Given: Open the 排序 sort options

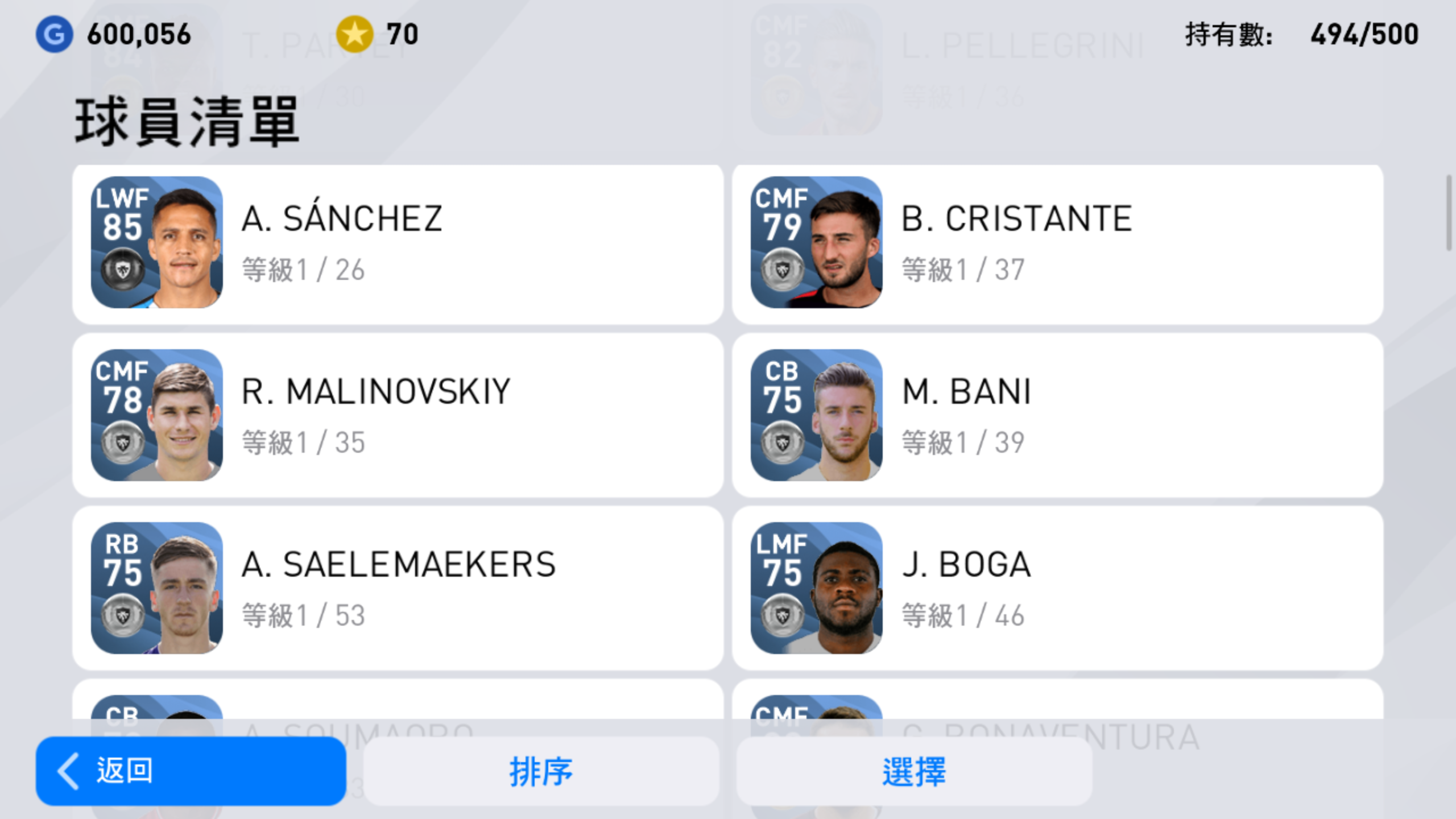Looking at the screenshot, I should [x=541, y=771].
